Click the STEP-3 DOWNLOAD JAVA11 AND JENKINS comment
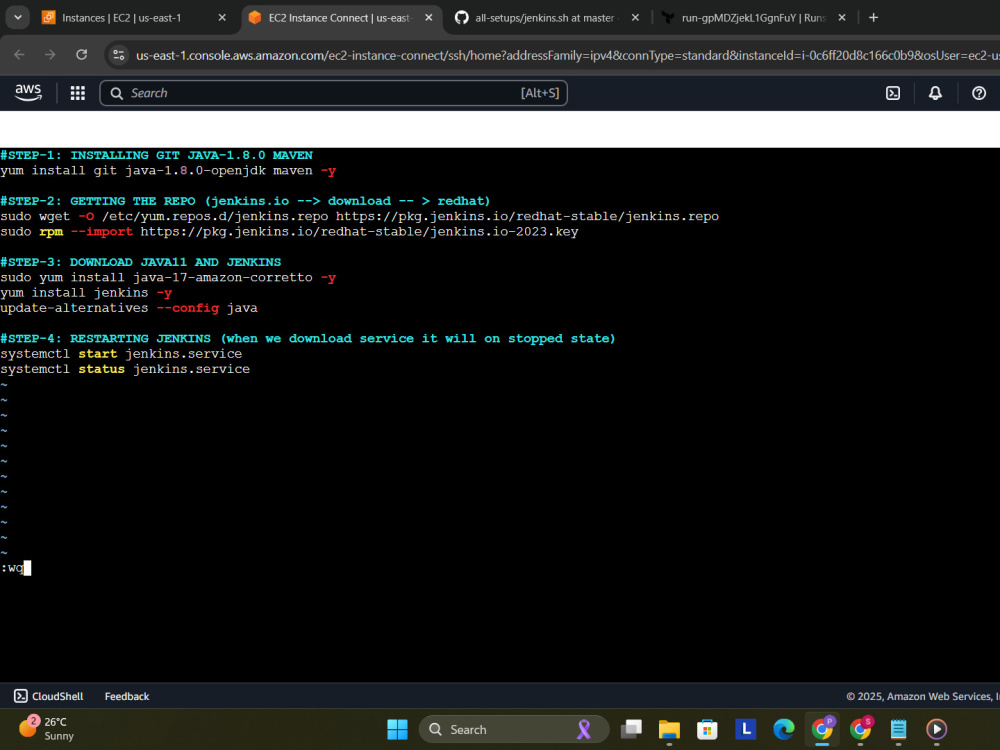1000x750 pixels. pos(140,262)
